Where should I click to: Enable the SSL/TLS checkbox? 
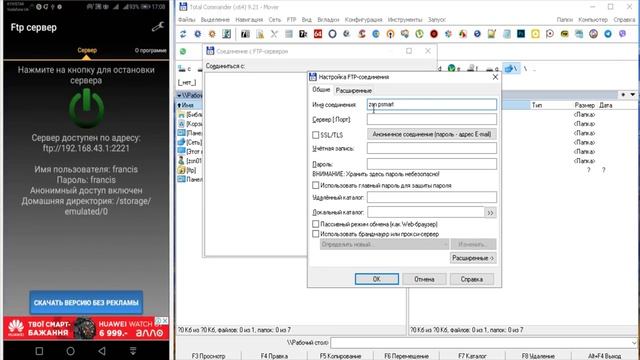click(x=316, y=135)
